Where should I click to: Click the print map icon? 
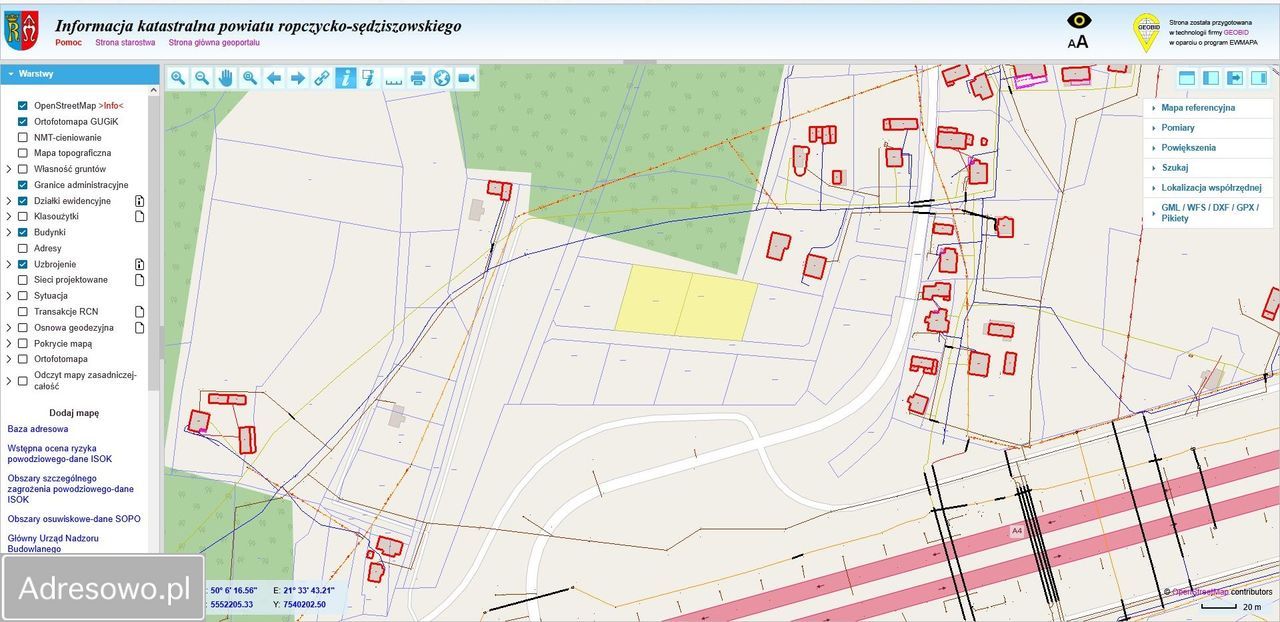pos(418,78)
